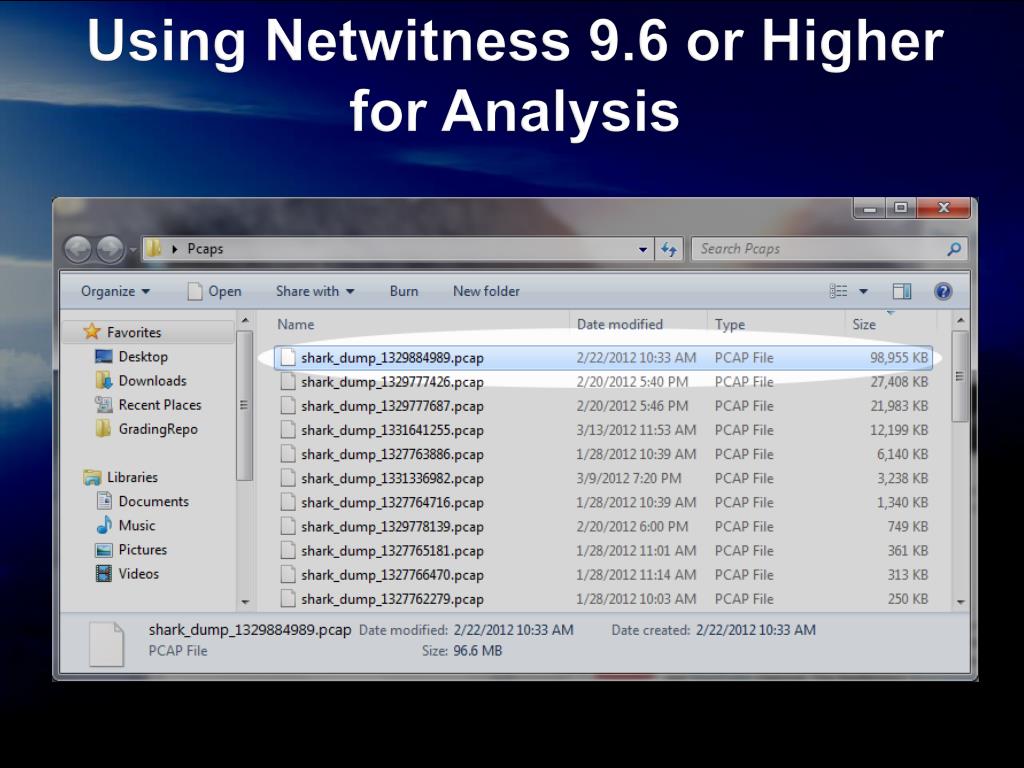Open Desktop in the navigation pane

pyautogui.click(x=143, y=357)
